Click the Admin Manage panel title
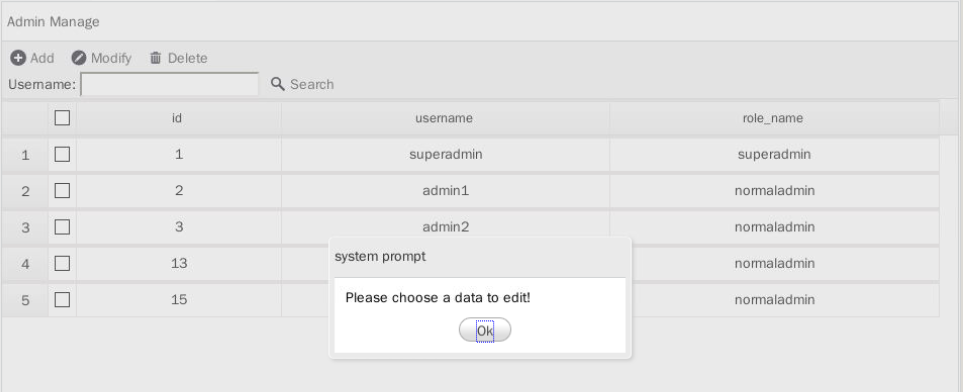 (53, 22)
